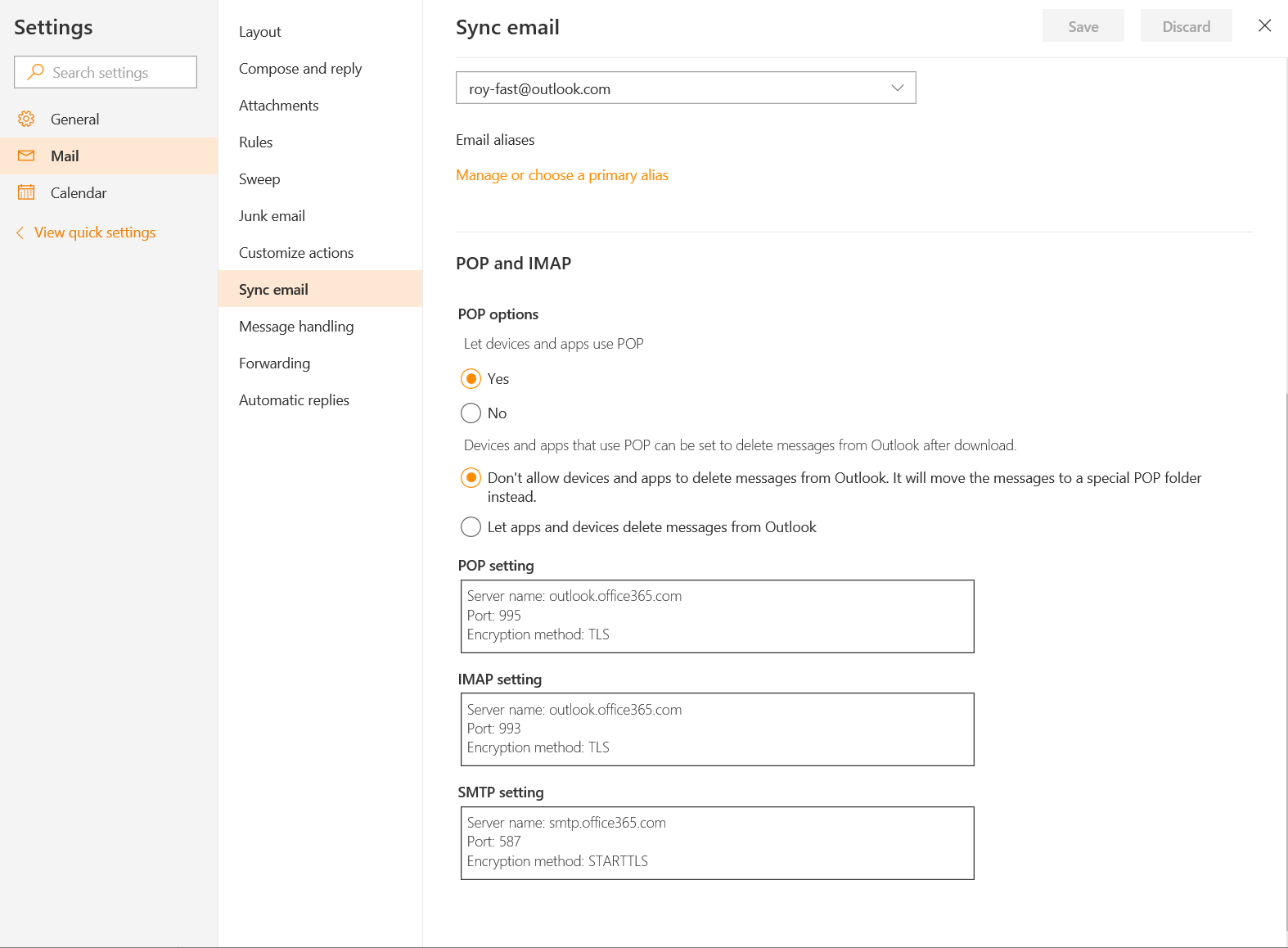Click the search magnifier icon

tap(35, 72)
